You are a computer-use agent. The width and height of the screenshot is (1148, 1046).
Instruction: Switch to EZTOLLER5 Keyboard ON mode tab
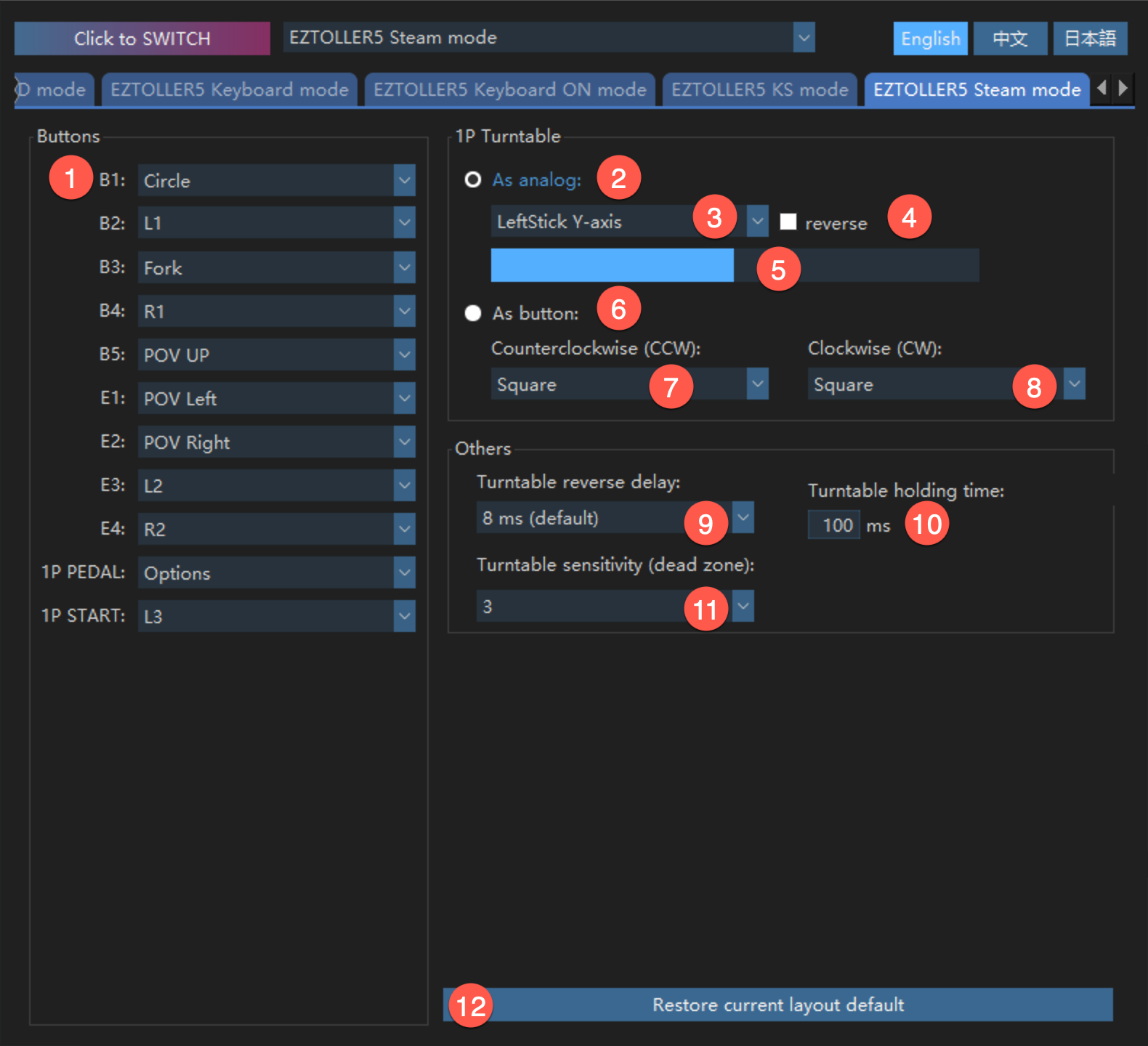pyautogui.click(x=510, y=89)
